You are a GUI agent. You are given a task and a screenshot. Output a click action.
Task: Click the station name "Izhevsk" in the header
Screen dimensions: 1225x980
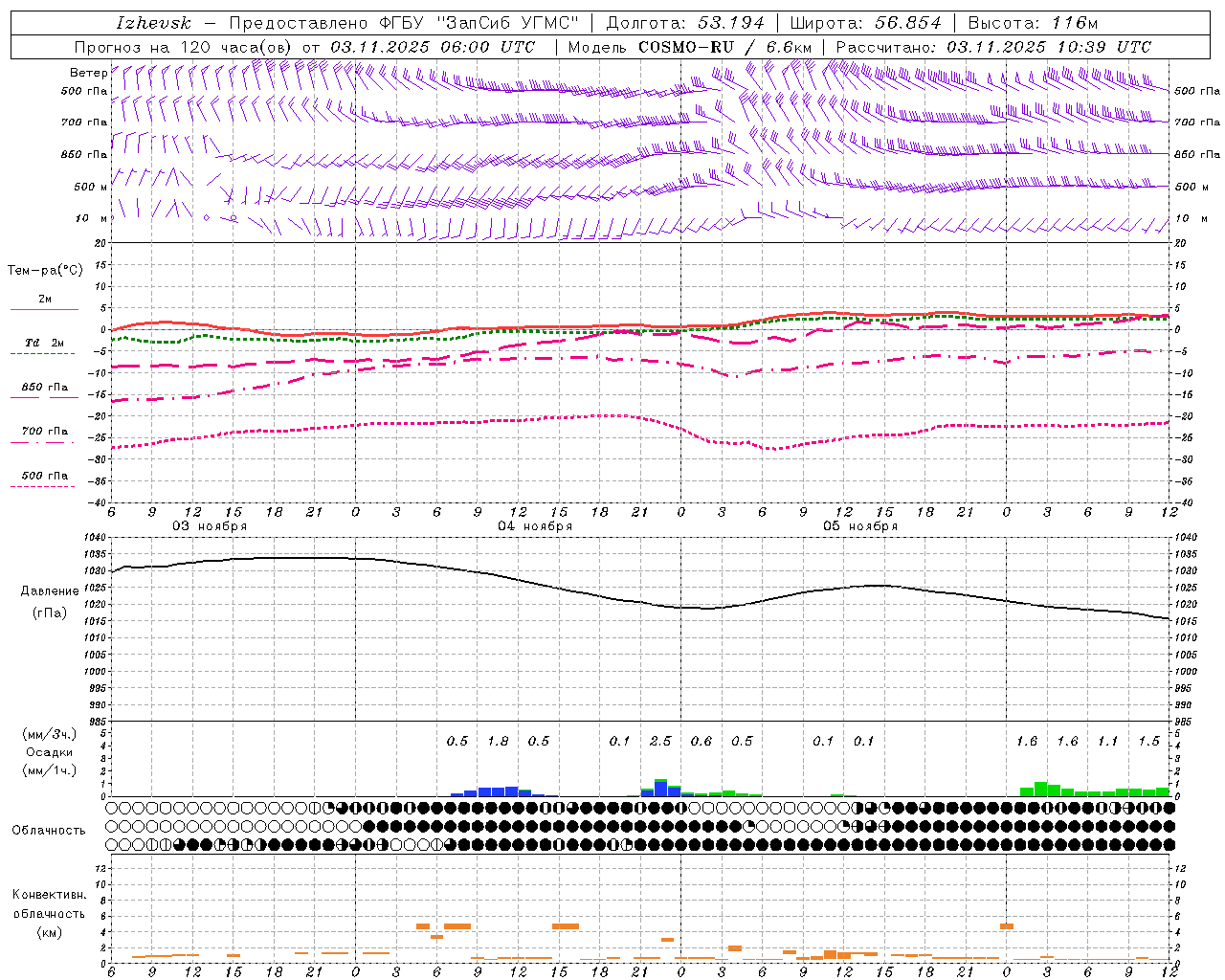[153, 23]
